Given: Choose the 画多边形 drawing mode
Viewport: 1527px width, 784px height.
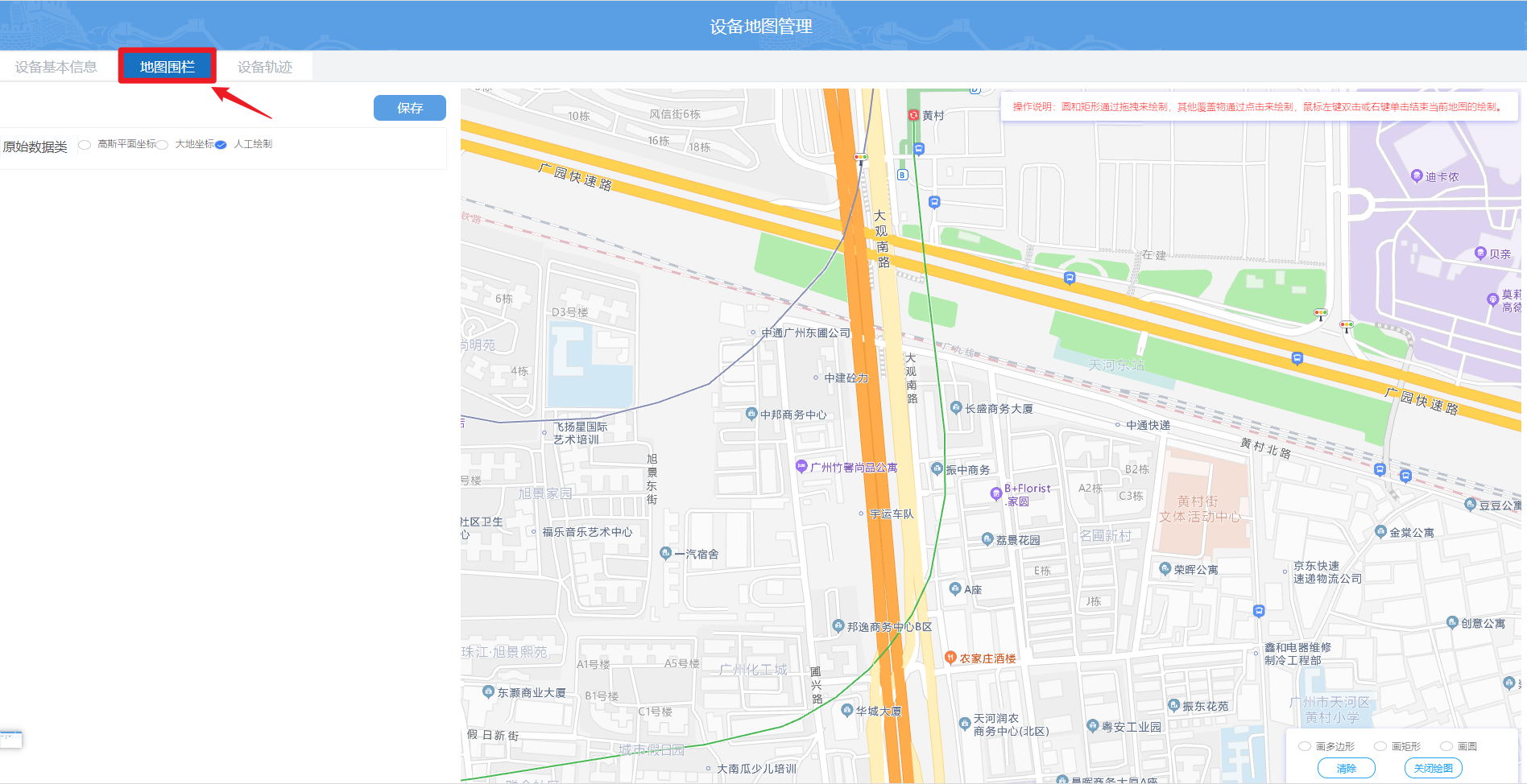Looking at the screenshot, I should 1305,746.
